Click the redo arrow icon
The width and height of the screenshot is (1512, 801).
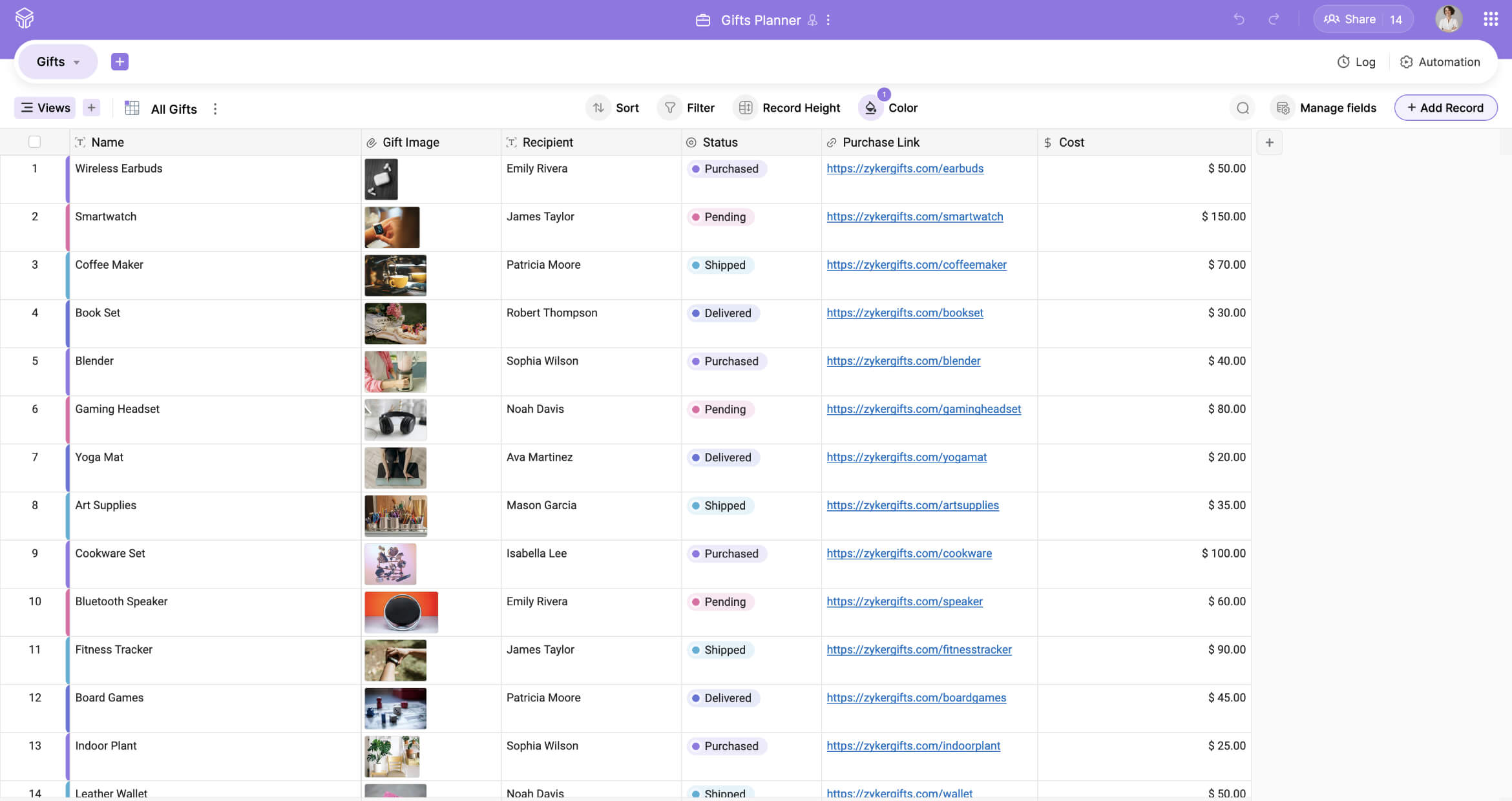[x=1274, y=19]
